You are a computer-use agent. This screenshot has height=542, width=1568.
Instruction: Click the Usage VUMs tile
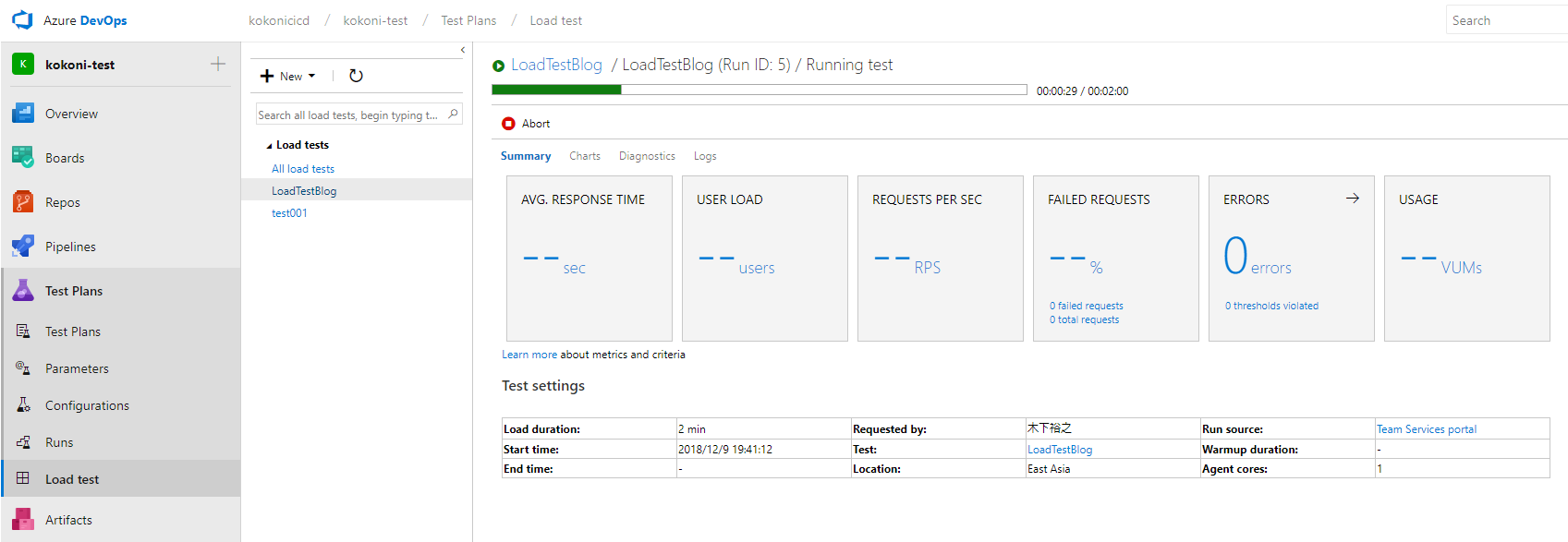point(1467,259)
